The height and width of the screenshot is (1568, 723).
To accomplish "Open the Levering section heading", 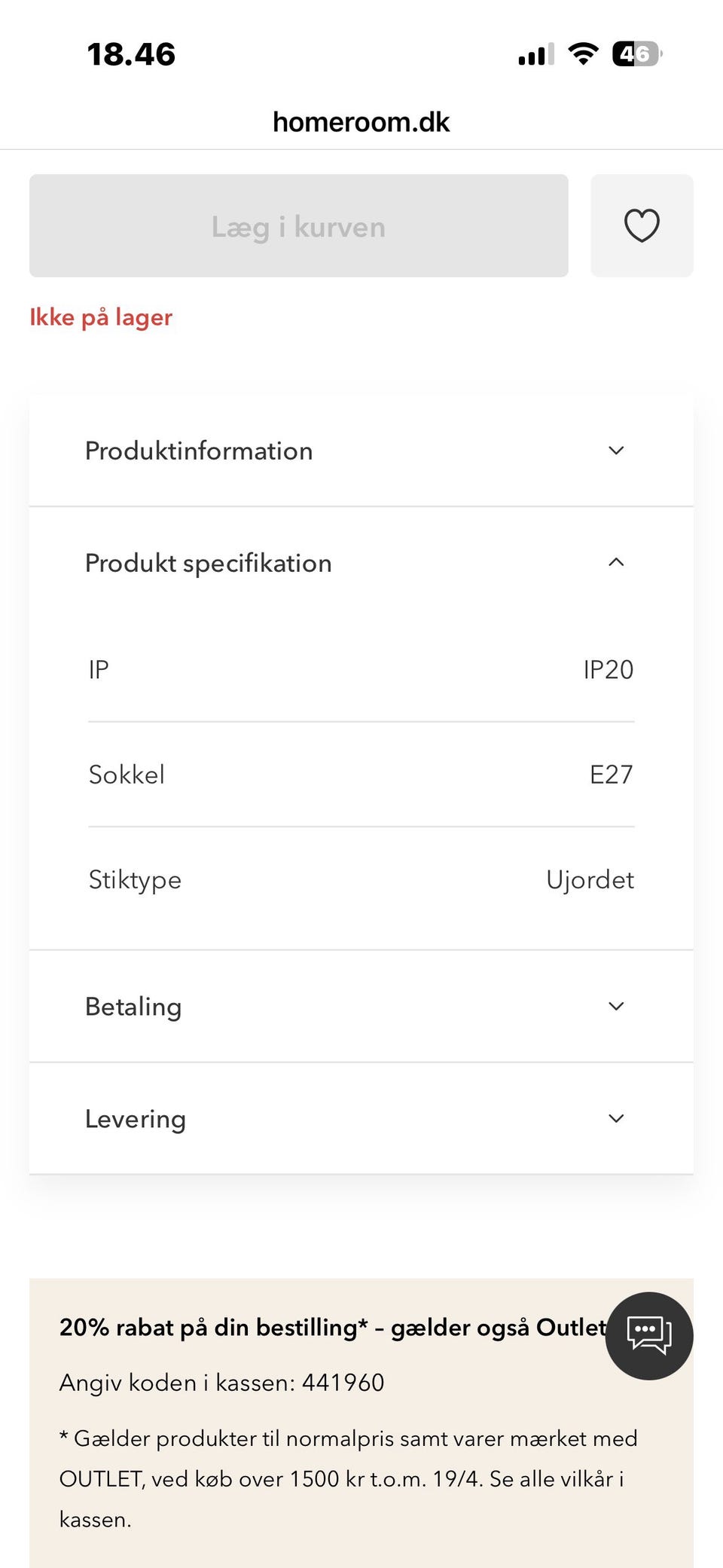I will [x=136, y=1119].
